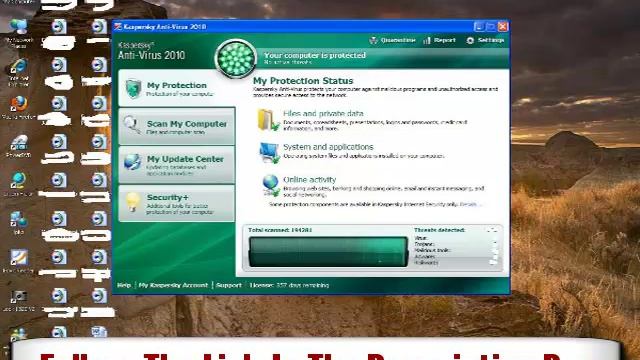The image size is (640, 360).
Task: Select the Security+ tab
Action: [x=177, y=203]
